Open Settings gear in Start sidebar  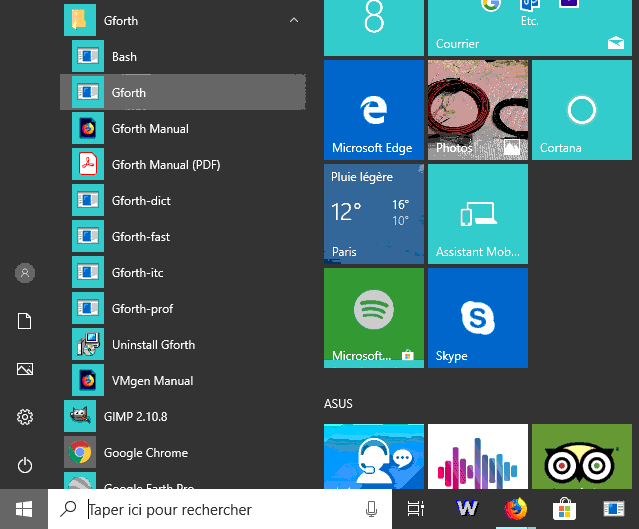25,417
